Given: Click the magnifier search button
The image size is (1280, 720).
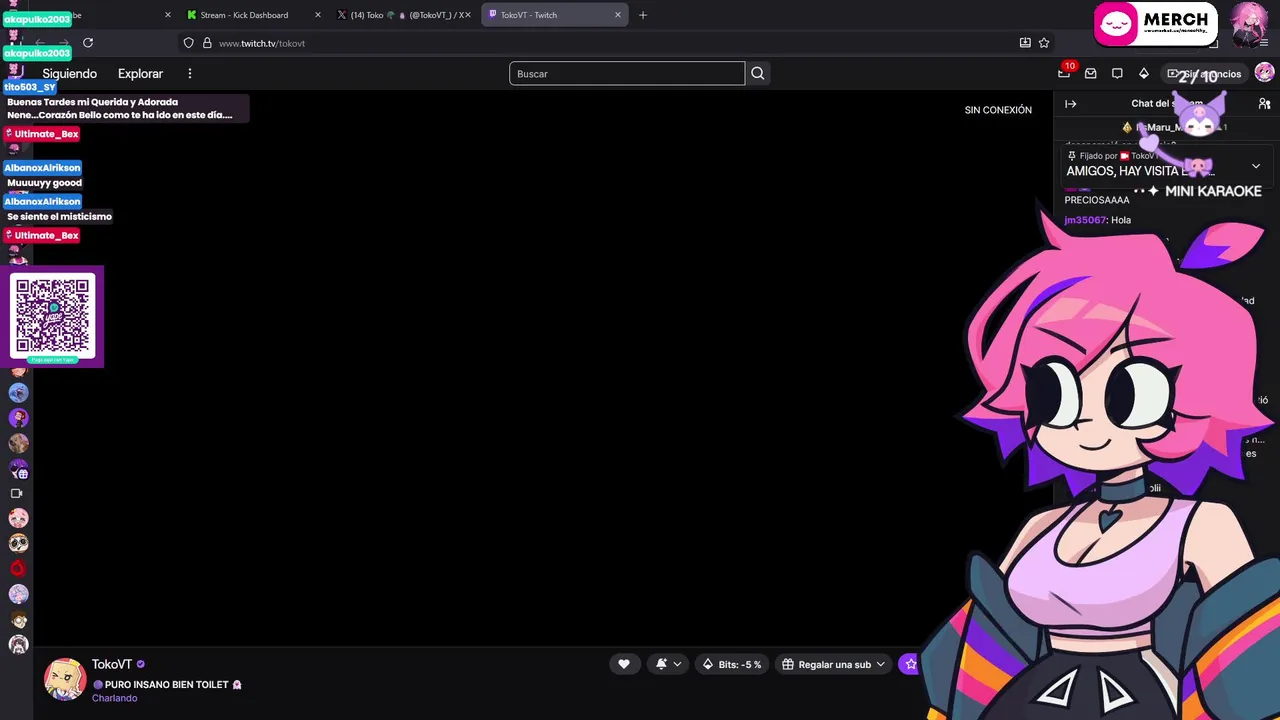Looking at the screenshot, I should coord(758,73).
